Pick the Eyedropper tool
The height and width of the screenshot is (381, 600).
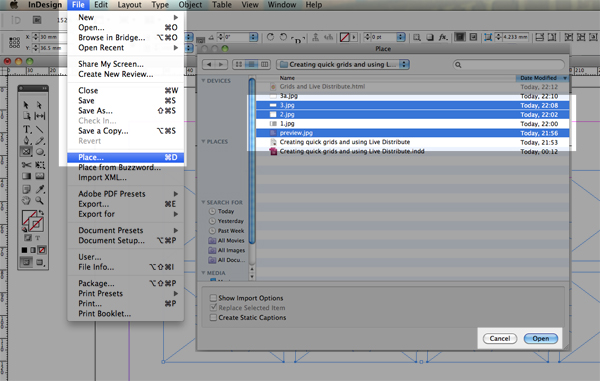tap(39, 189)
